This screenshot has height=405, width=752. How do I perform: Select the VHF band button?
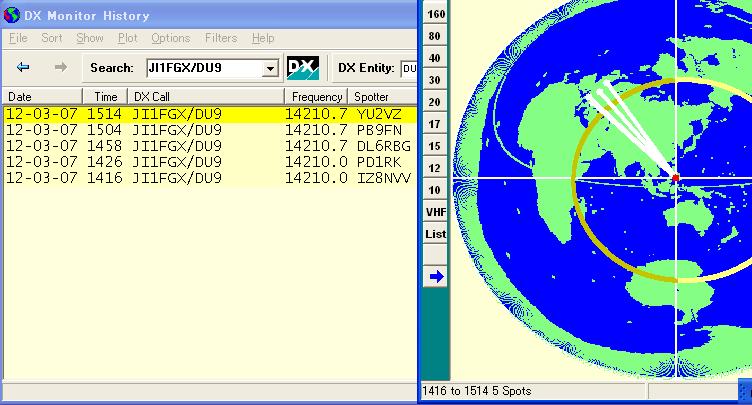435,212
